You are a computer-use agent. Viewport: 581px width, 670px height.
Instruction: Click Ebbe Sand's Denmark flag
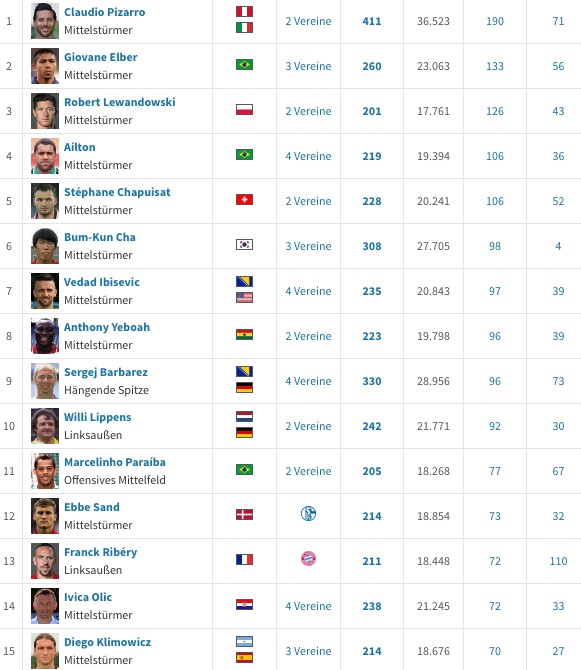coord(244,514)
